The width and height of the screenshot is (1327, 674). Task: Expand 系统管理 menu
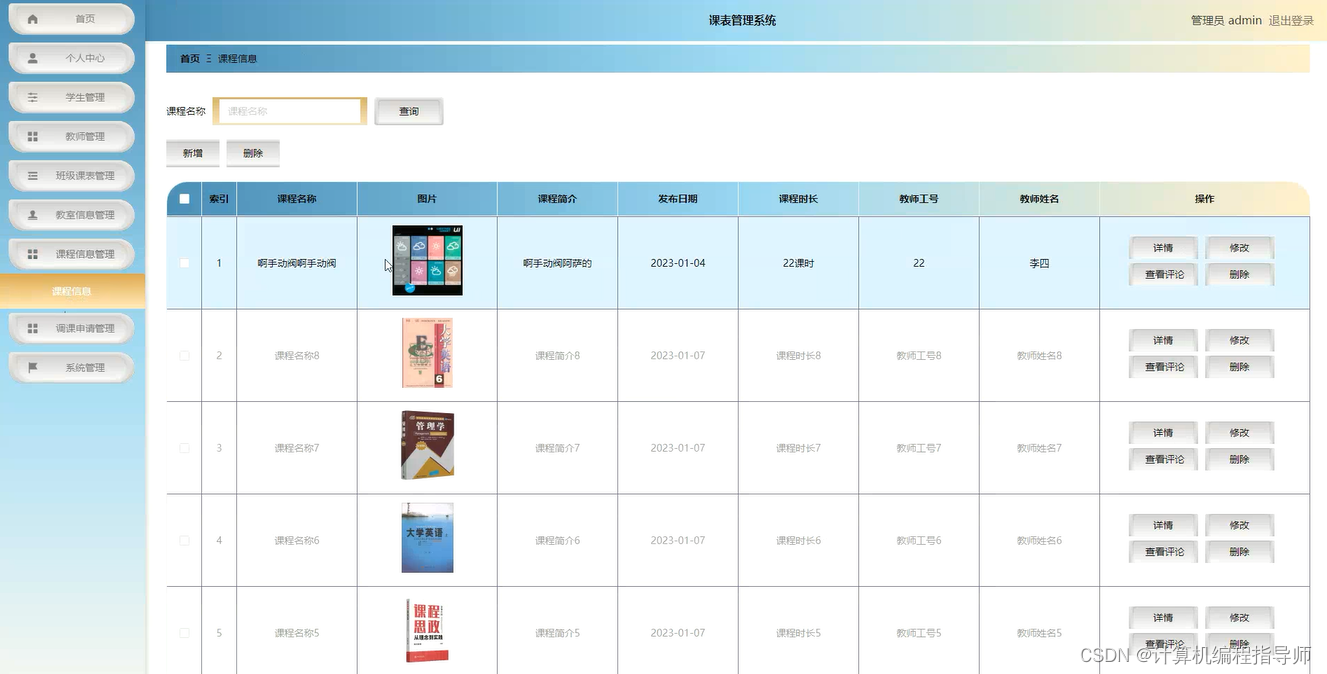coord(71,367)
